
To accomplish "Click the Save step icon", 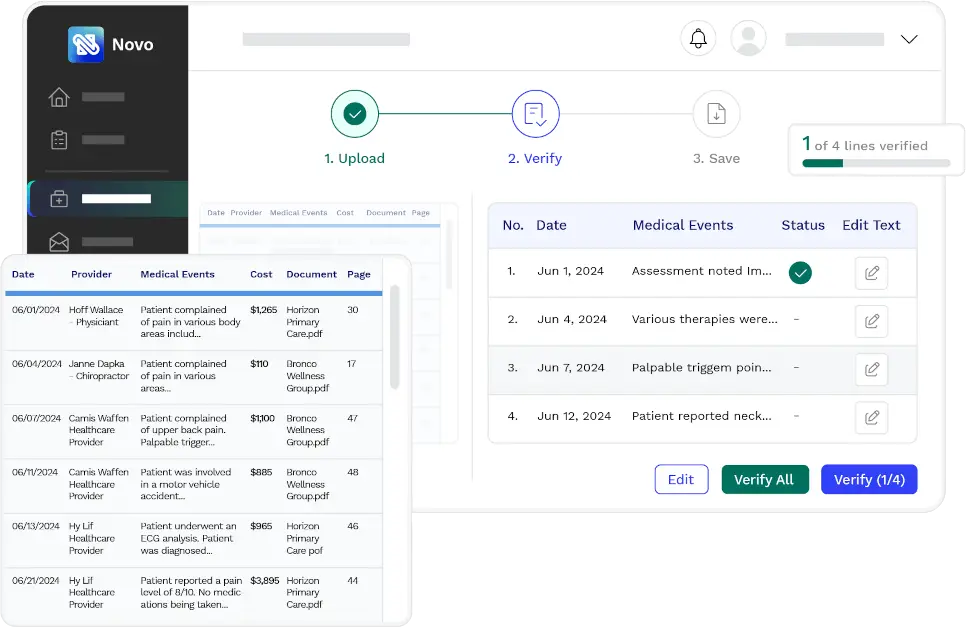I will 716,114.
